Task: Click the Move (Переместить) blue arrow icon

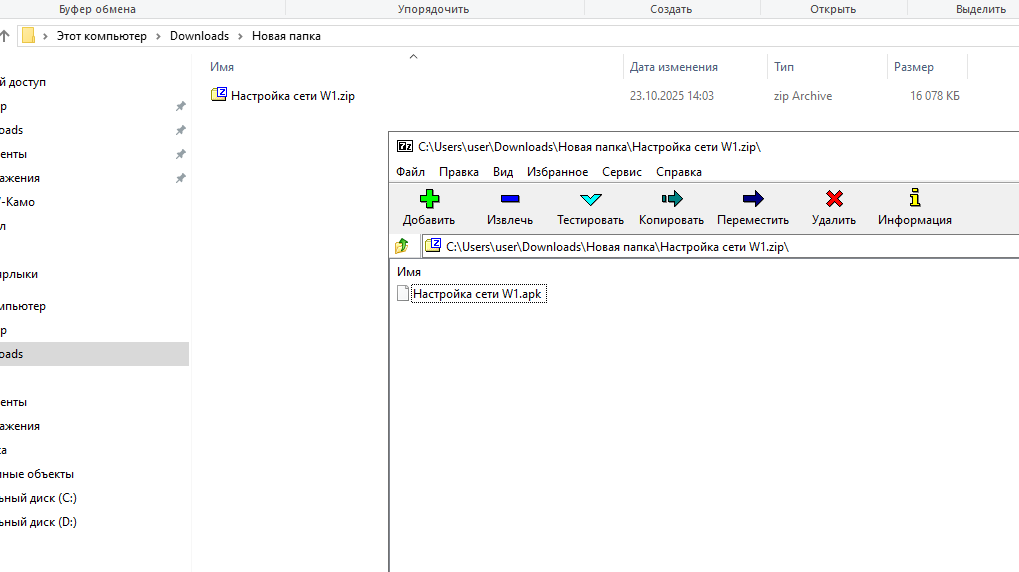Action: [753, 199]
